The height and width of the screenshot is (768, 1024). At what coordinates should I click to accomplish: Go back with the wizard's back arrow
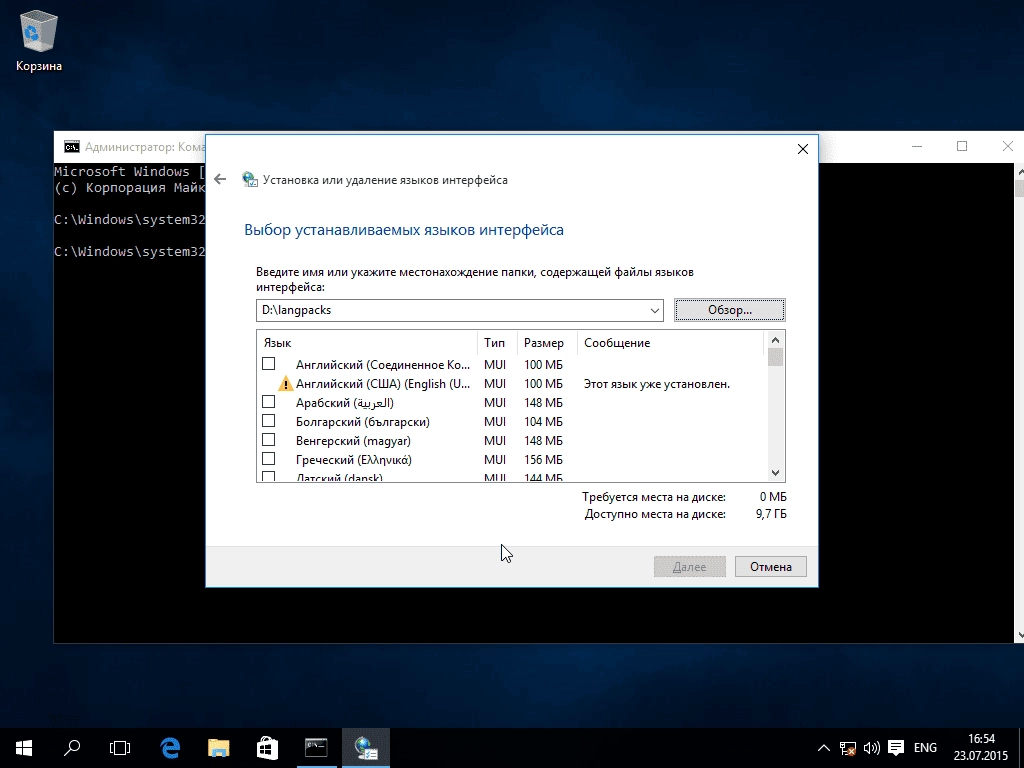click(220, 179)
